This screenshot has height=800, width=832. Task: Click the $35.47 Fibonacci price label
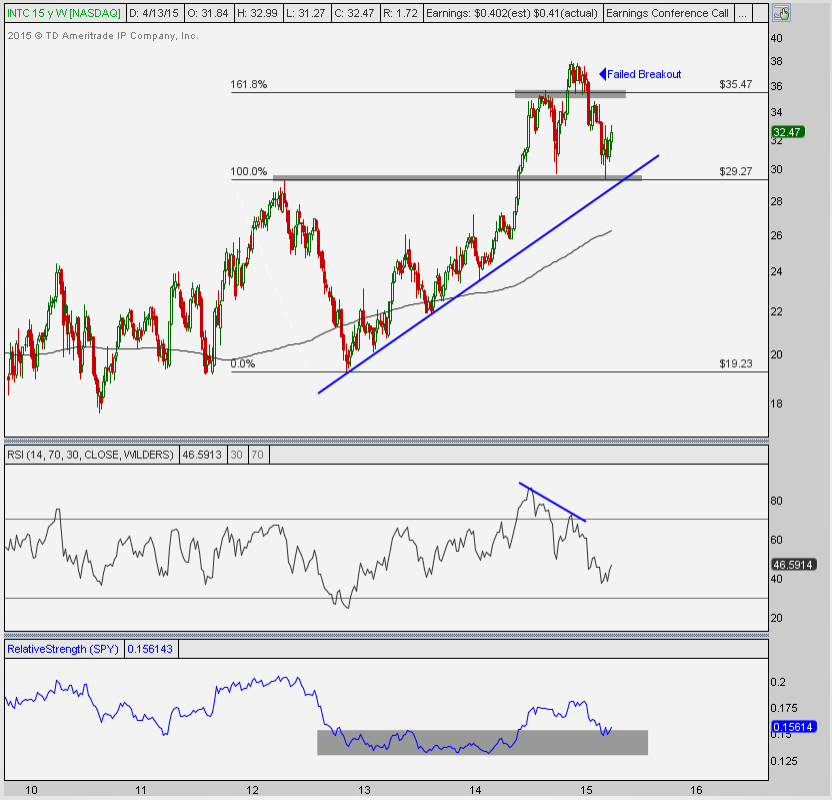(735, 86)
